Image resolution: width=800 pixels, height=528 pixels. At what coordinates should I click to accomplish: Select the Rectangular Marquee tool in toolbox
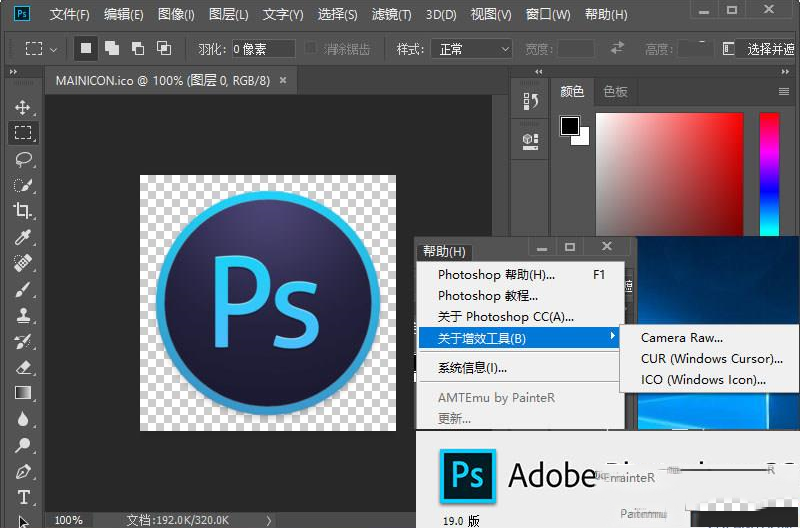22,133
